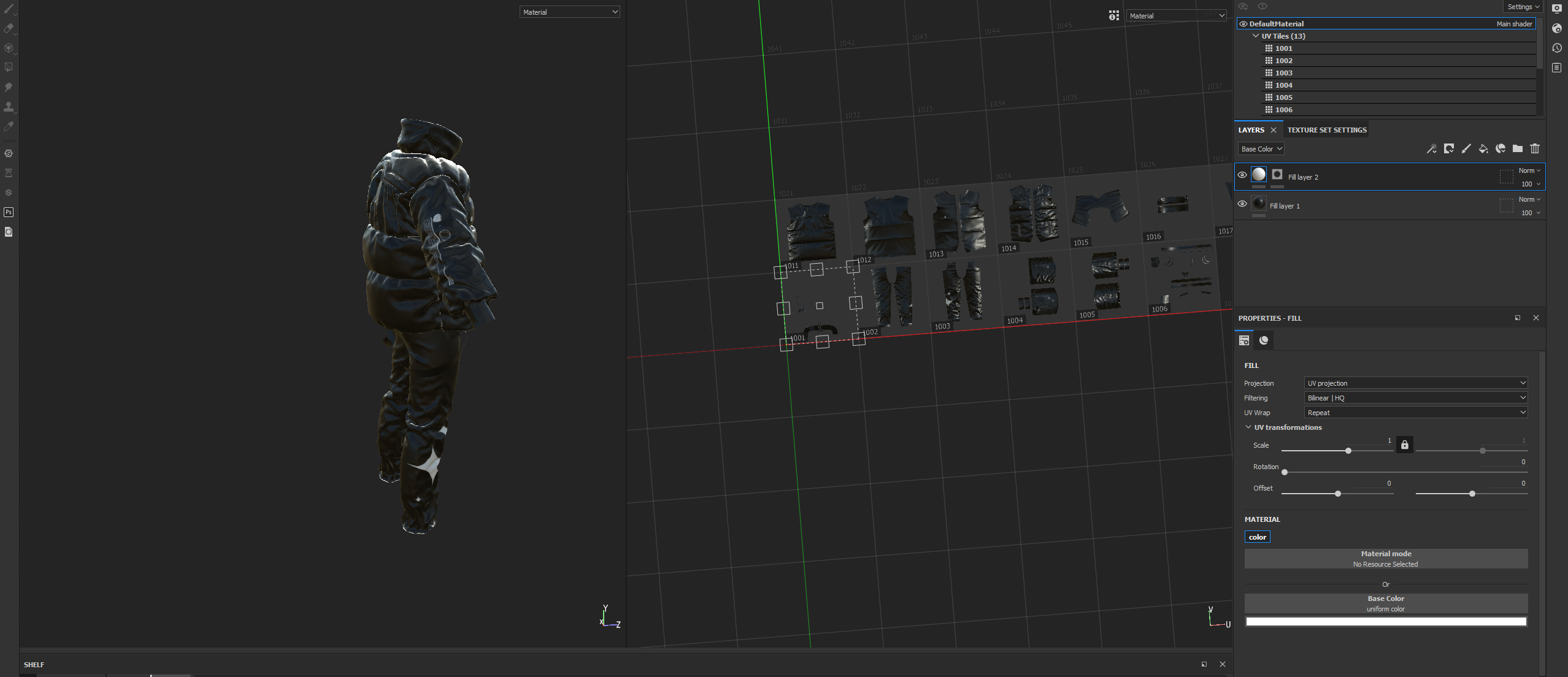This screenshot has height=677, width=1568.
Task: Select the Layers tab
Action: coord(1251,130)
